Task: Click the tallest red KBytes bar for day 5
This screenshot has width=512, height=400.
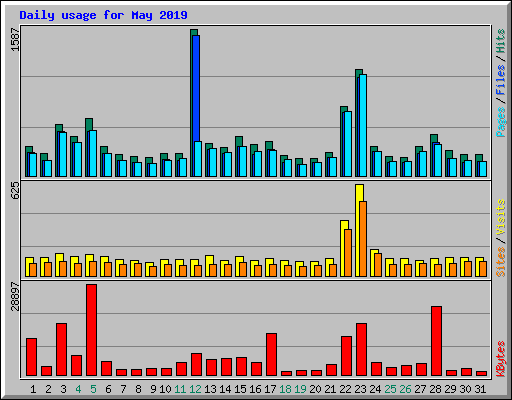Action: pyautogui.click(x=92, y=330)
